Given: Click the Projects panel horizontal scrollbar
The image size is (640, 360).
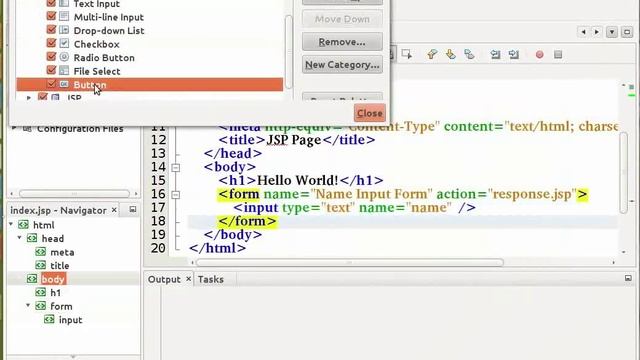Looking at the screenshot, I should coord(74,193).
